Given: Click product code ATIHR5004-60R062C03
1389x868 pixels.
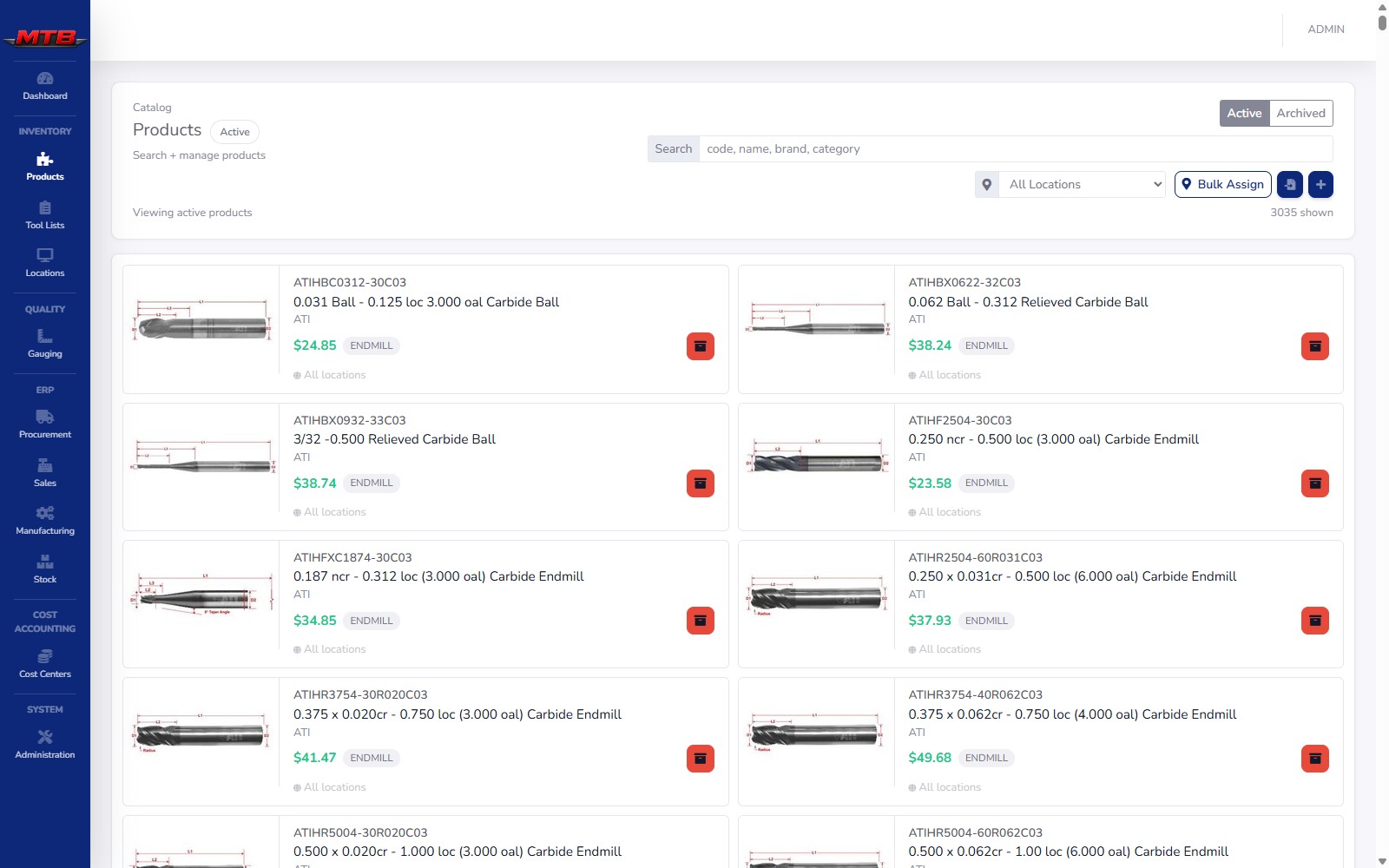Looking at the screenshot, I should (975, 832).
